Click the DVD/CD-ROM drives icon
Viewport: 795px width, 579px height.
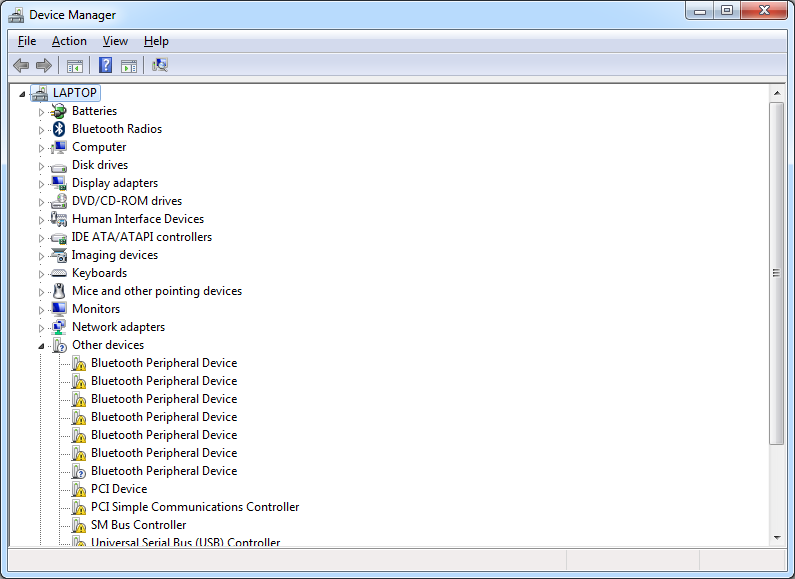point(59,201)
